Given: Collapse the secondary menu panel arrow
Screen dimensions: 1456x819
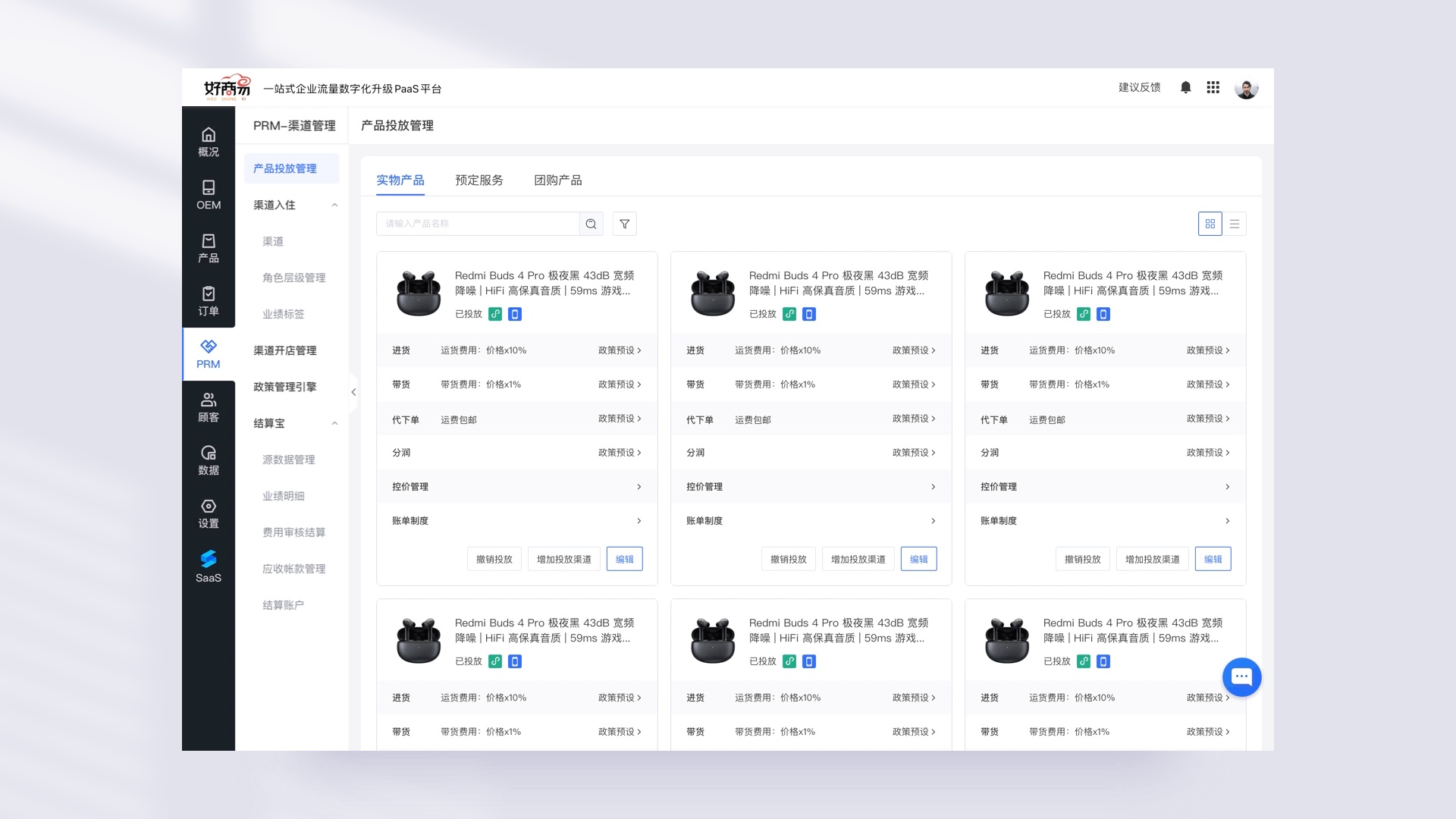Looking at the screenshot, I should (x=353, y=392).
